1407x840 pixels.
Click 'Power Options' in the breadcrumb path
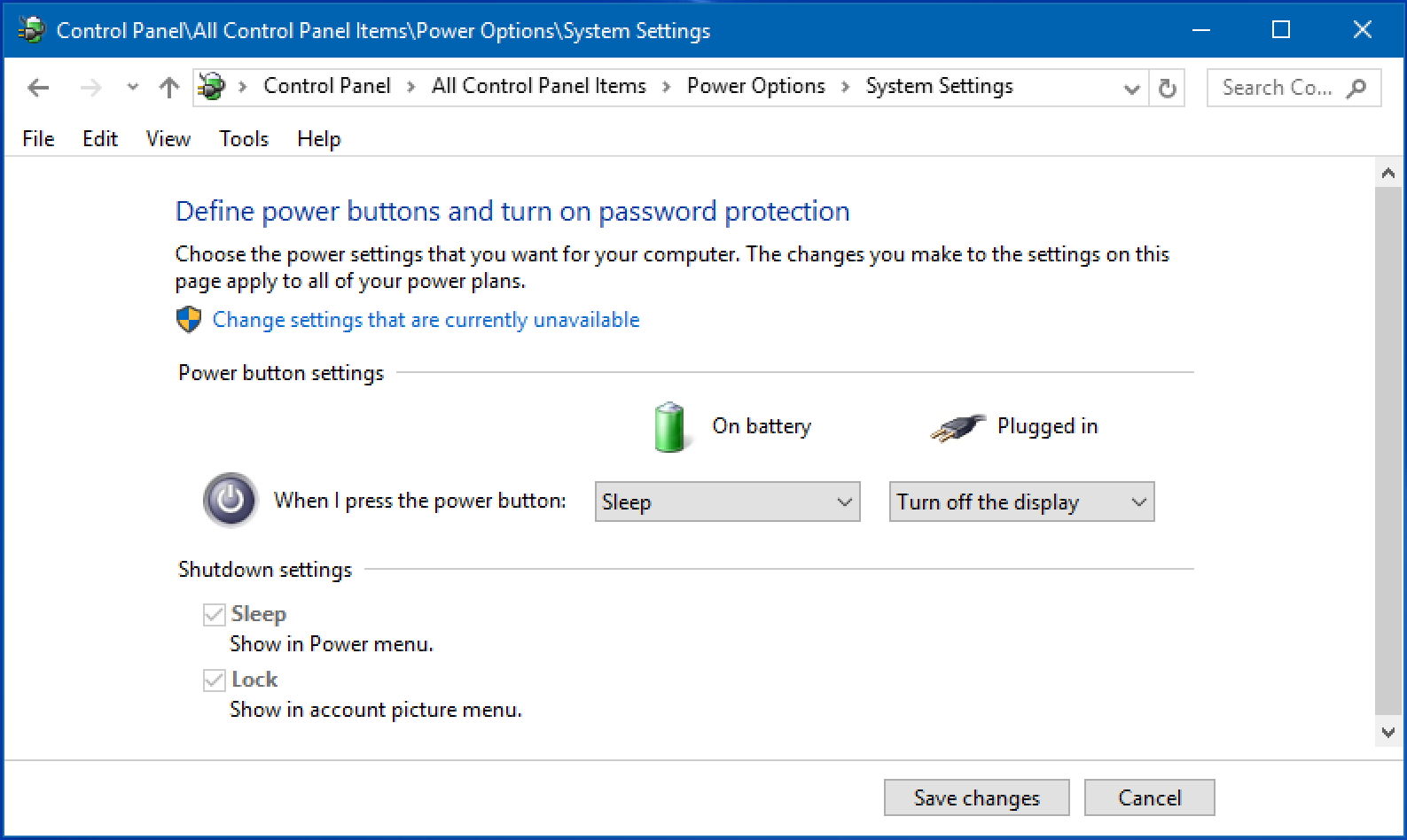[755, 85]
